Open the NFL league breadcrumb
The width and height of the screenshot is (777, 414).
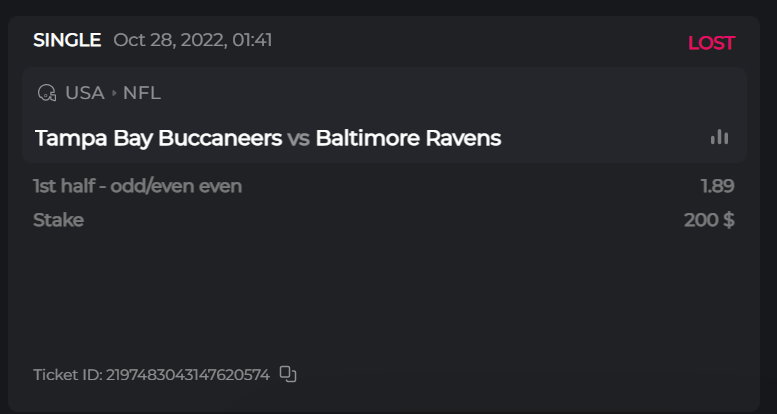142,93
